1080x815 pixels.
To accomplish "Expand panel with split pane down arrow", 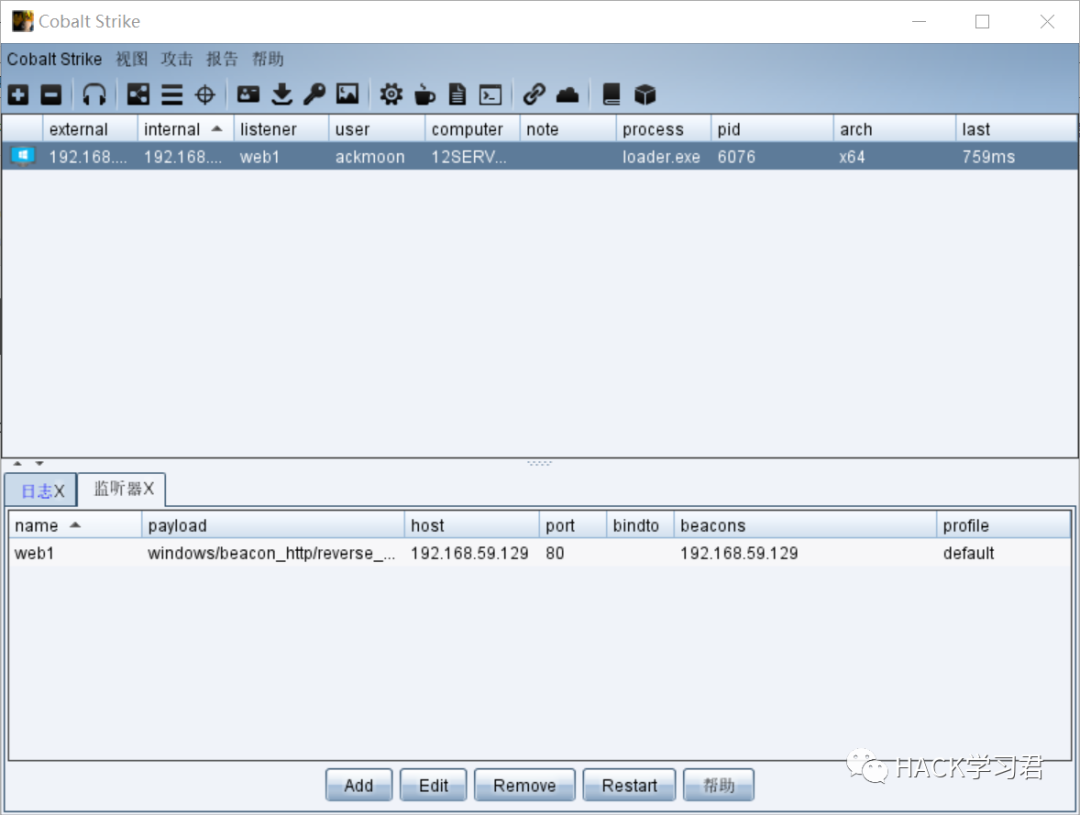I will pos(39,463).
